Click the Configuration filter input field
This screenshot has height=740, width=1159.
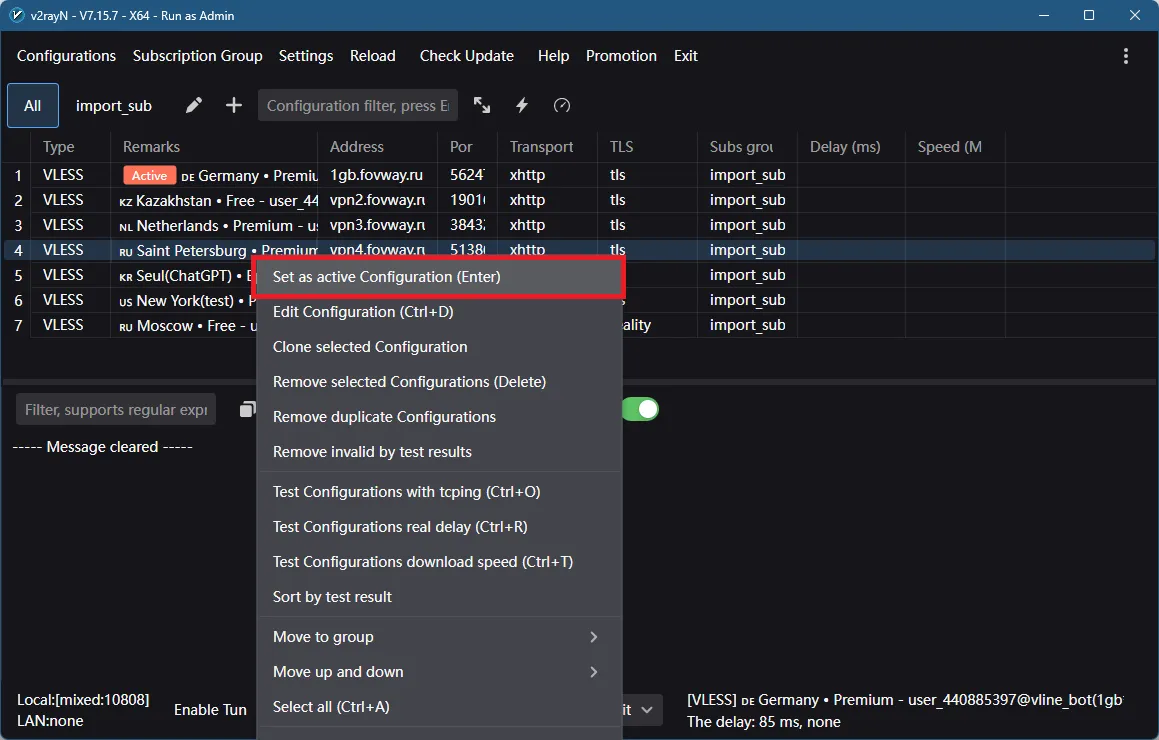tap(357, 106)
